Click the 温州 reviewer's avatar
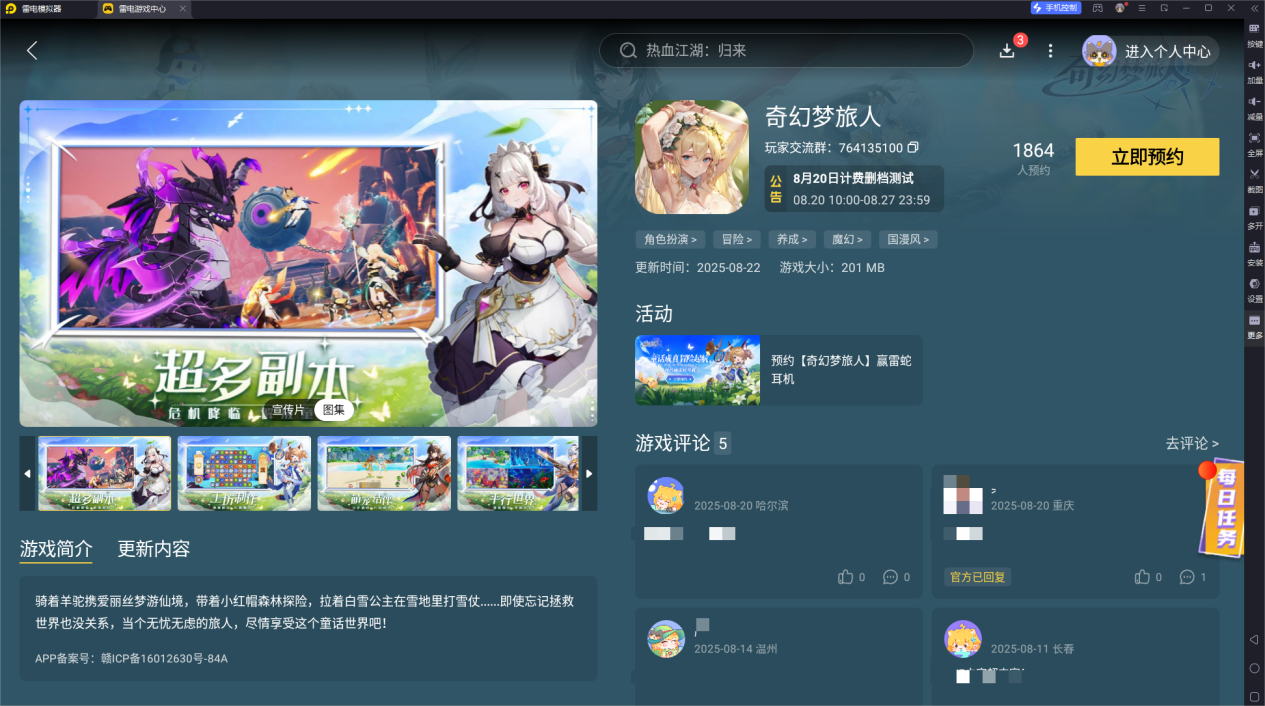Viewport: 1265px width, 706px height. point(666,639)
